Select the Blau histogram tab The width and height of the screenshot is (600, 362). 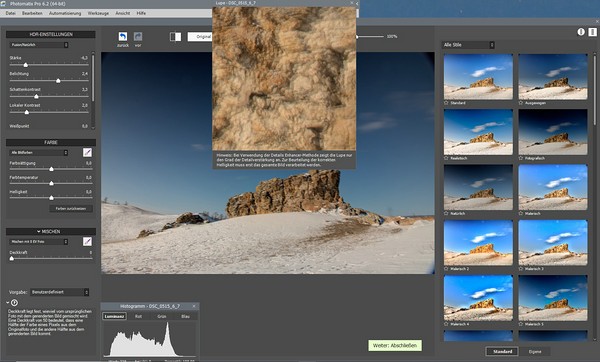[186, 316]
